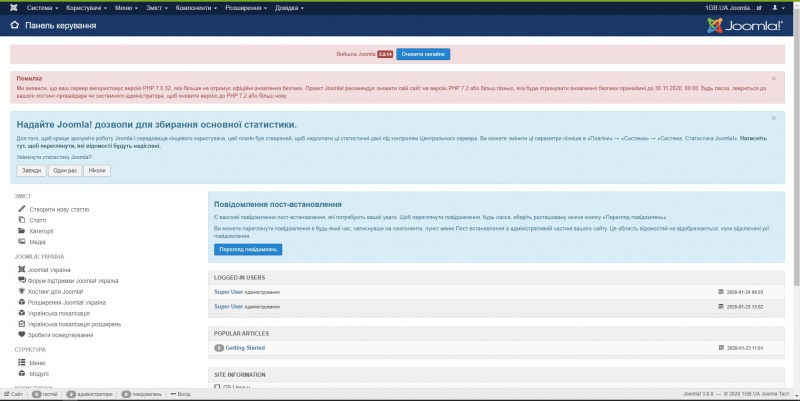This screenshot has height=401, width=800.
Task: Click the Joomla! brand logo in header
Action: [744, 26]
